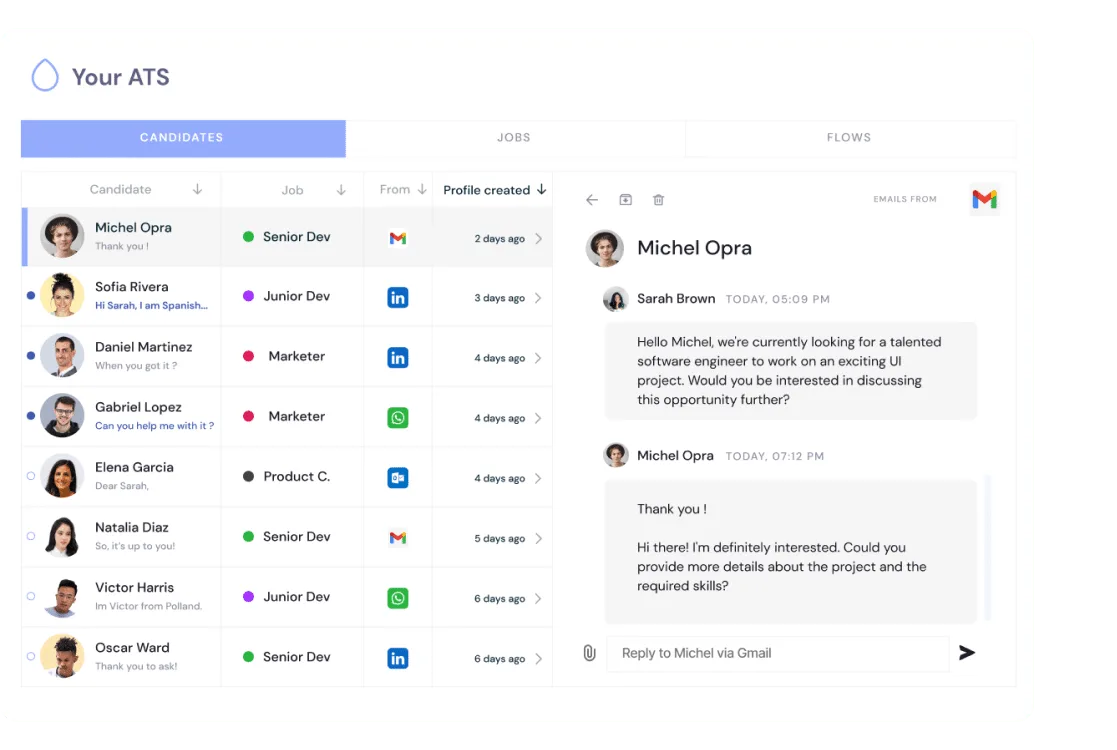Viewport: 1117px width, 750px height.
Task: Click the Your ATS droplet logo
Action: point(45,75)
